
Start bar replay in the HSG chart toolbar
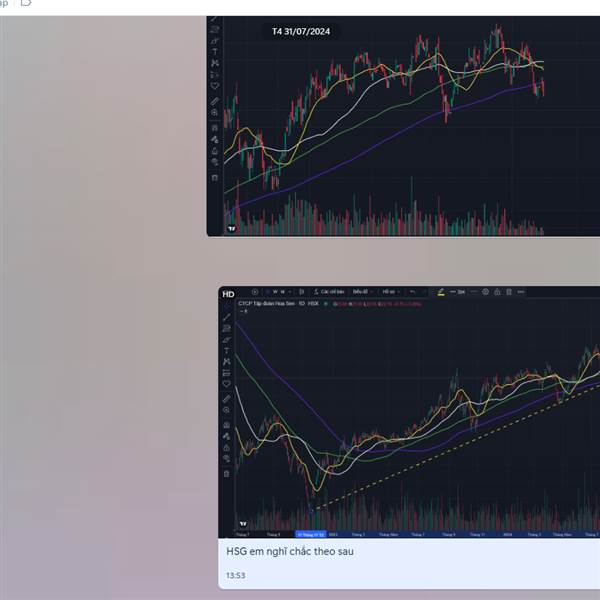click(x=255, y=292)
